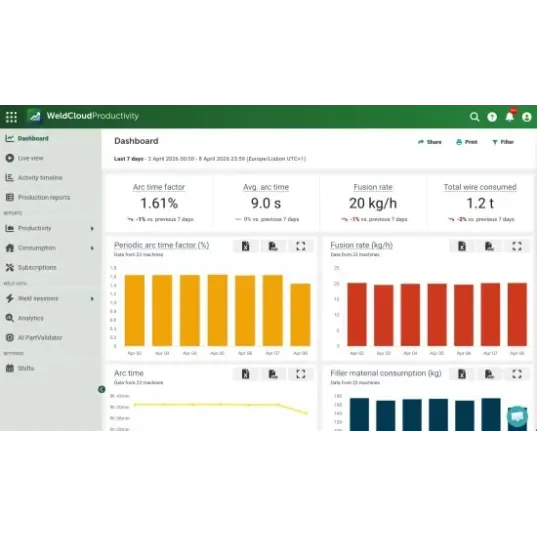Viewport: 537px width, 537px height.
Task: Export Arc time chart to Excel
Action: (x=246, y=374)
